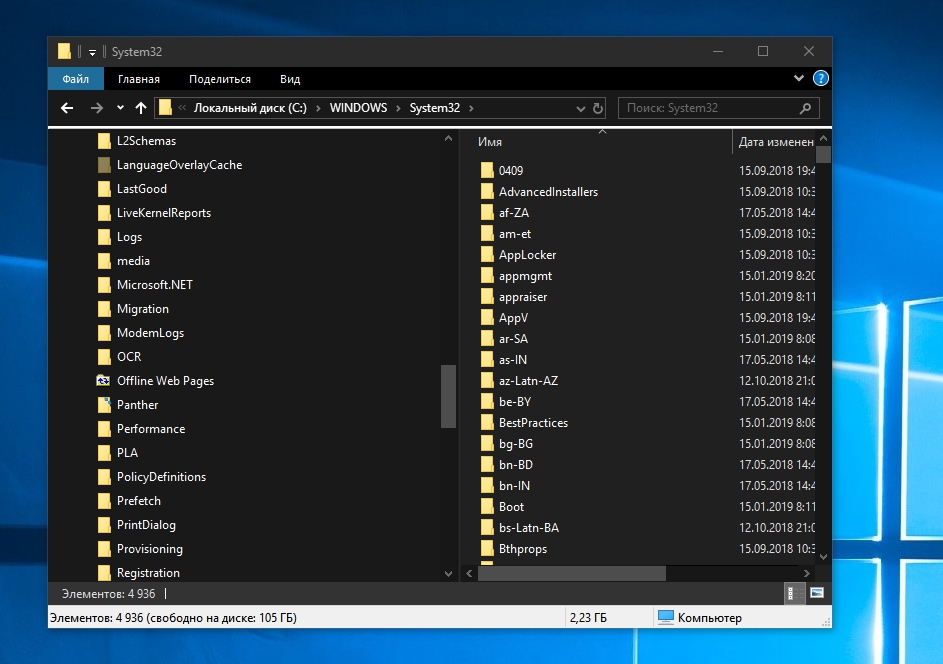Click file list scroll down arrow

[x=824, y=557]
